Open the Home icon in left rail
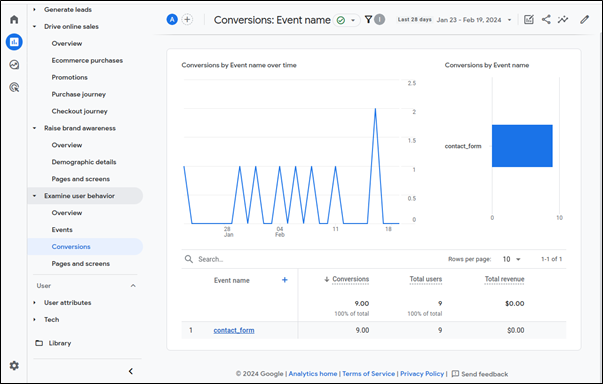 (x=14, y=19)
